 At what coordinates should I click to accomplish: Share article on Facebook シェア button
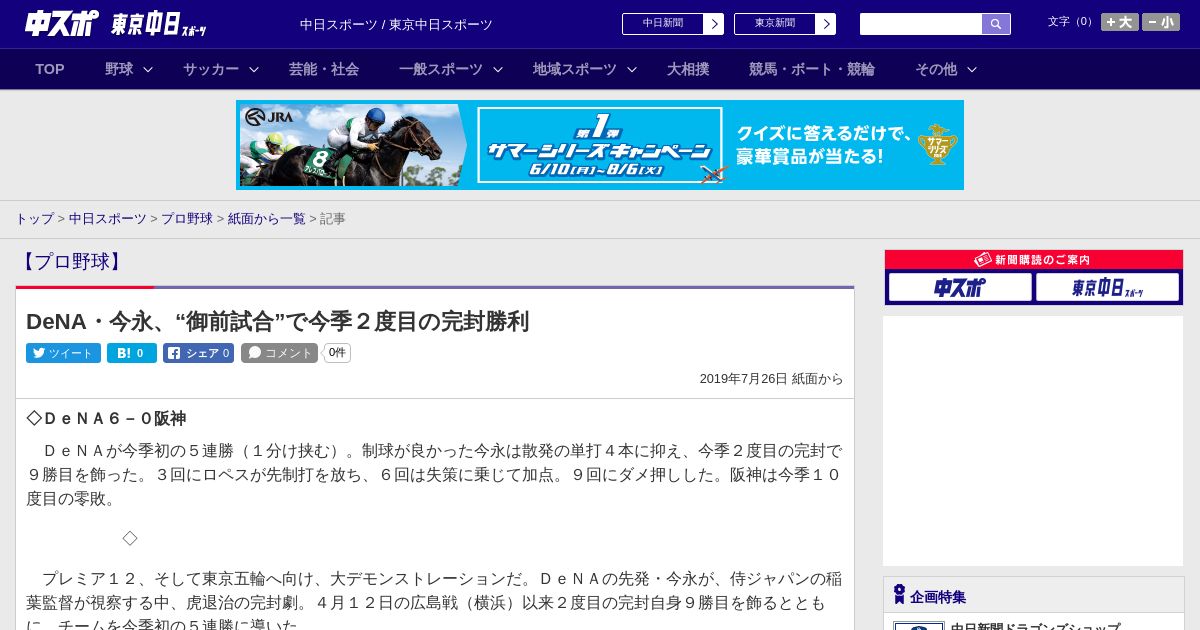pos(198,353)
